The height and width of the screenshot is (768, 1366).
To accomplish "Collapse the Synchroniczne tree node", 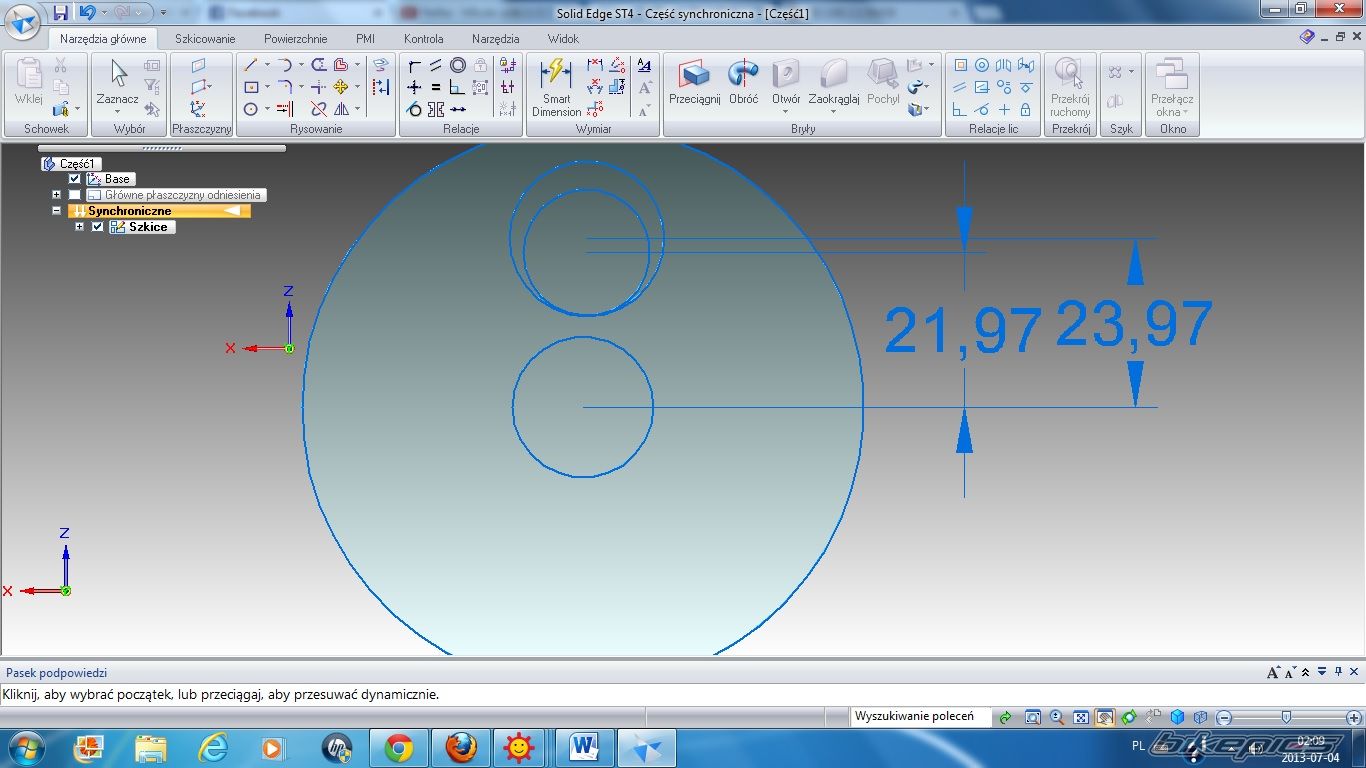I will (57, 211).
